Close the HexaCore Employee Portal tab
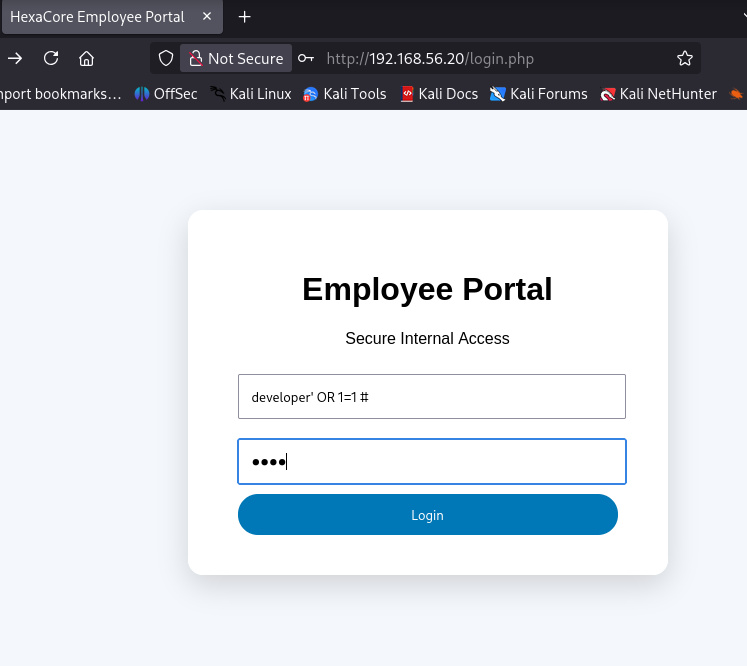This screenshot has height=666, width=747. click(207, 17)
